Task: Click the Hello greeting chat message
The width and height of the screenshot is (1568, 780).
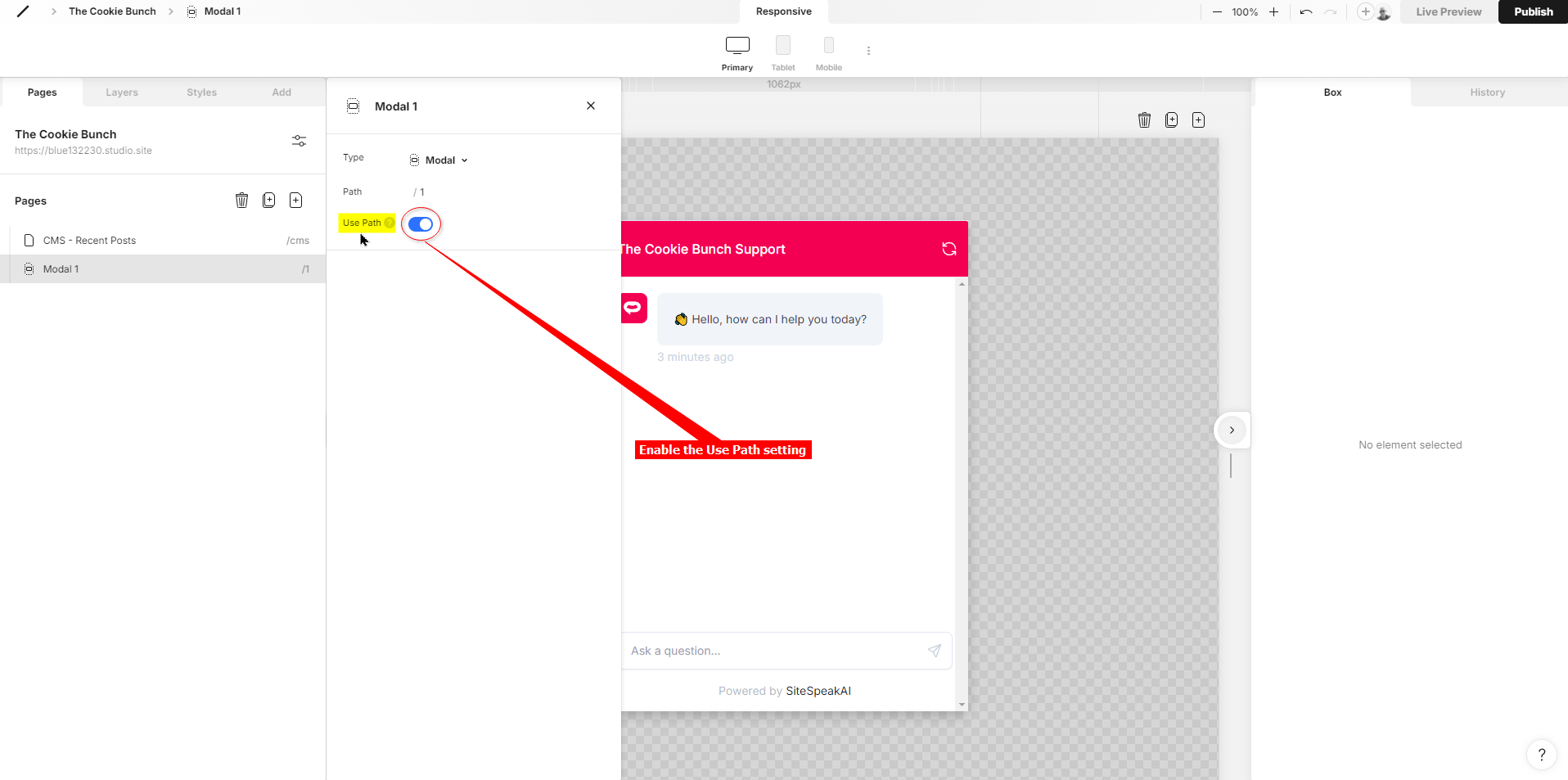Action: (770, 319)
